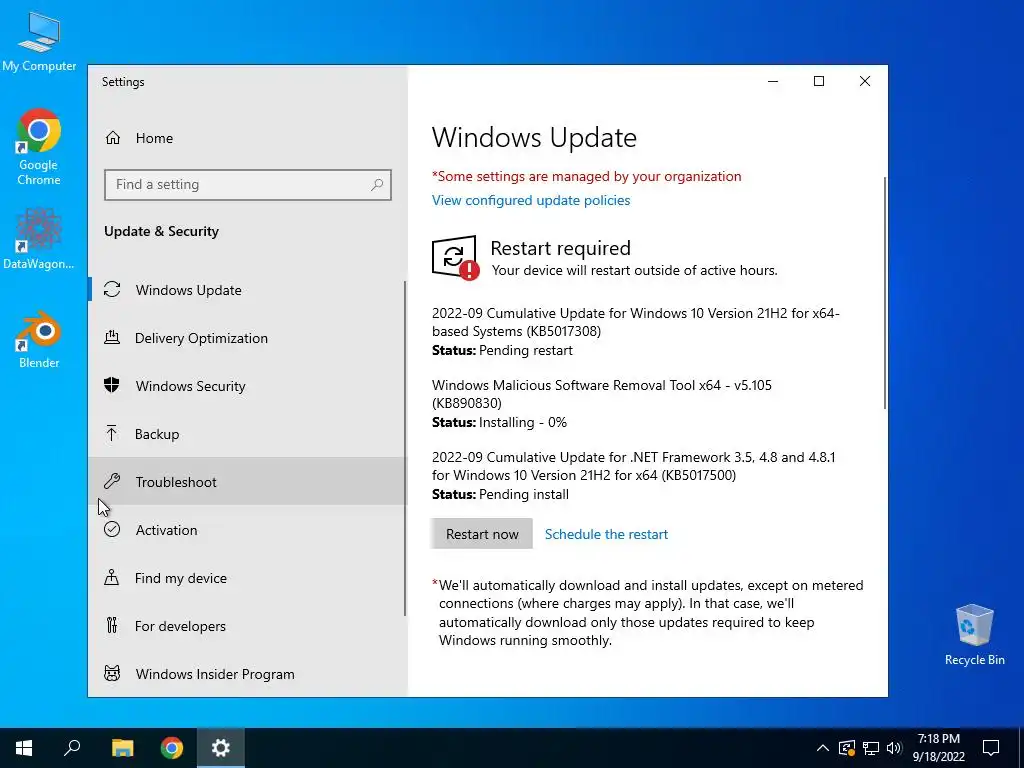Click the .NET Framework KB5017500 update text
The image size is (1024, 768).
tap(633, 466)
